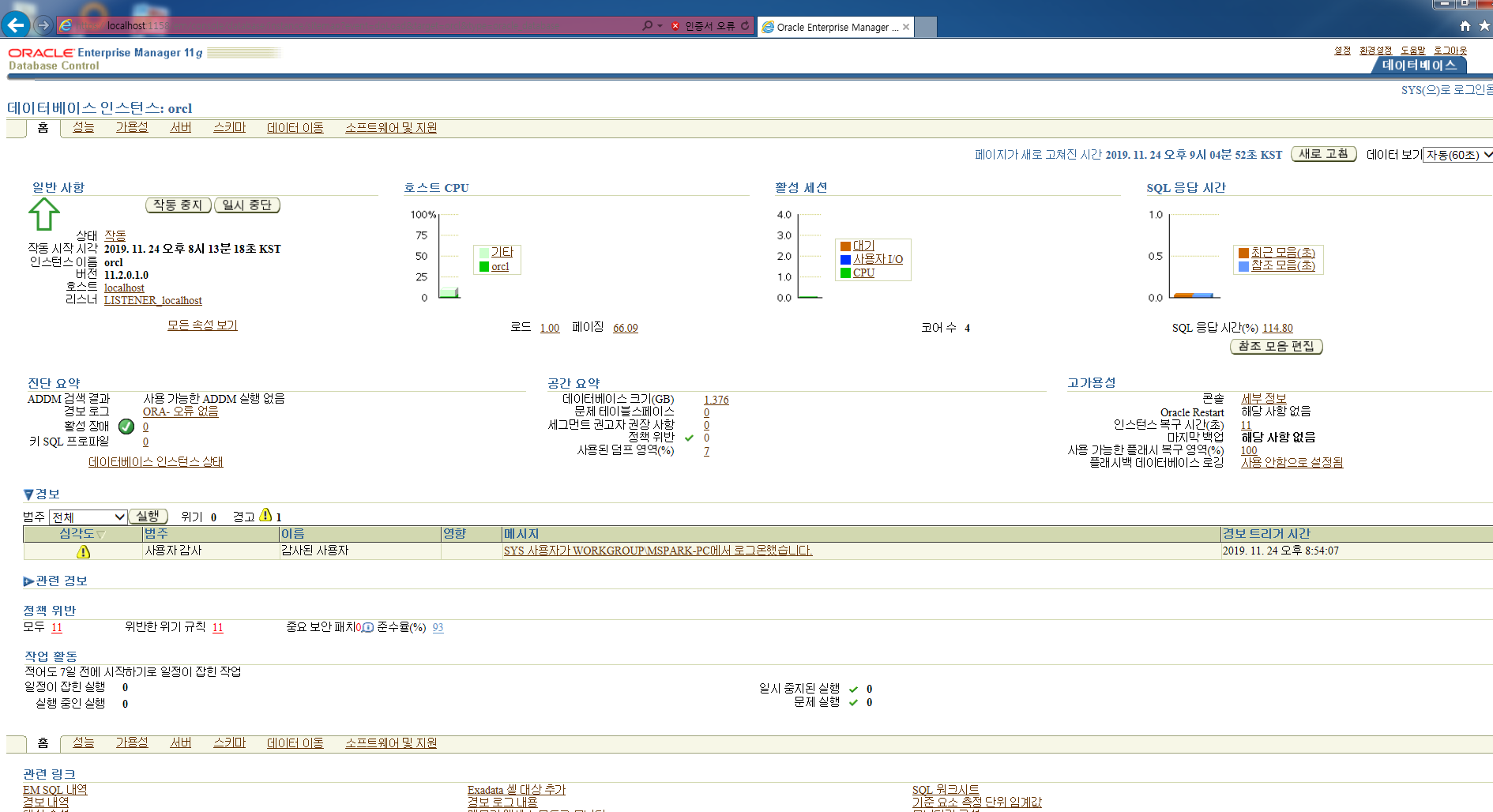This screenshot has width=1493, height=812.
Task: Click the warning icon next to 경고 count
Action: (265, 515)
